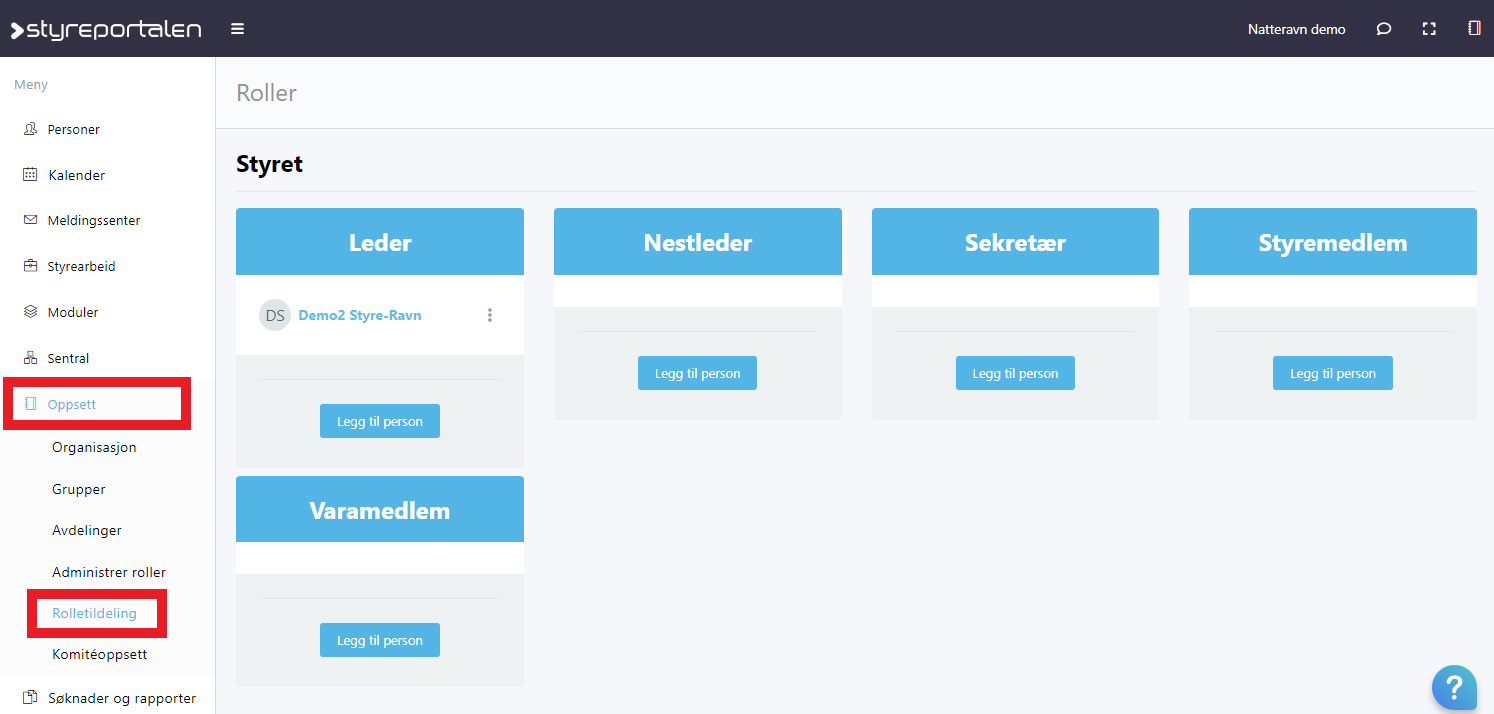Click the red notebook icon in header
This screenshot has width=1494, height=714.
pos(1473,29)
